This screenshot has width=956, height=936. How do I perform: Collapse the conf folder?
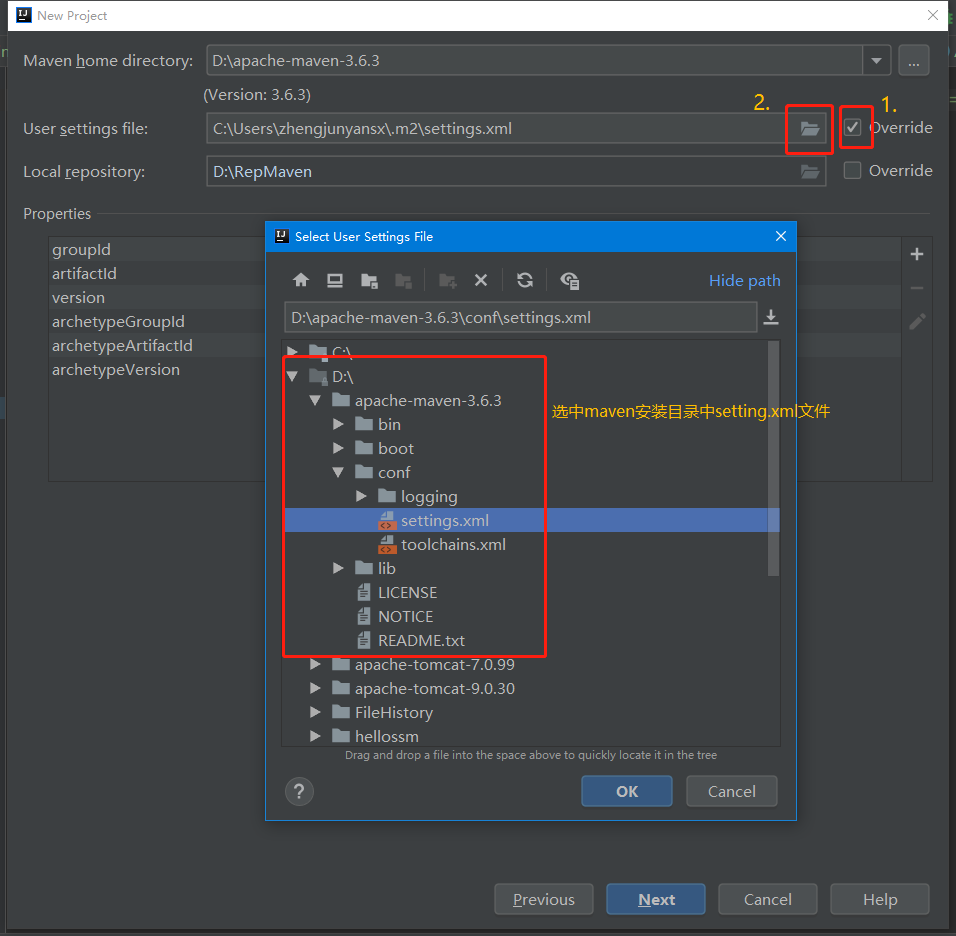(x=338, y=472)
